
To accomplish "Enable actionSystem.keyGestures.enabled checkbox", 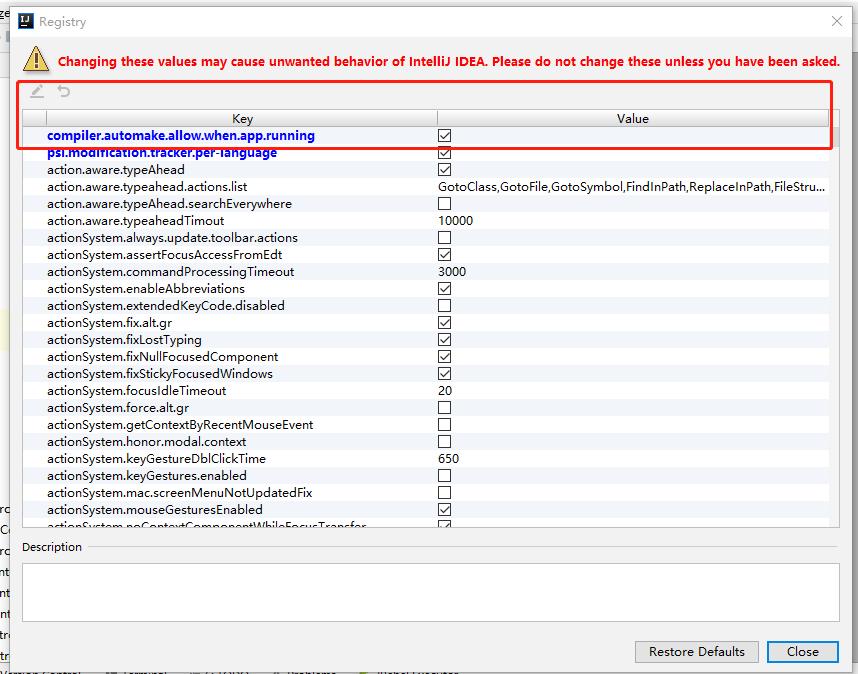I will pyautogui.click(x=444, y=475).
